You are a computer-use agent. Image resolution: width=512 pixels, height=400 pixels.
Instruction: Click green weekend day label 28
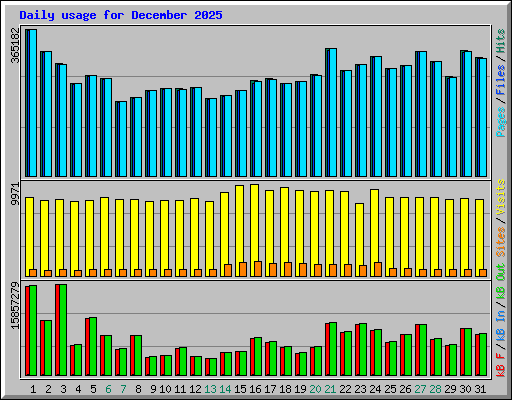pyautogui.click(x=435, y=389)
